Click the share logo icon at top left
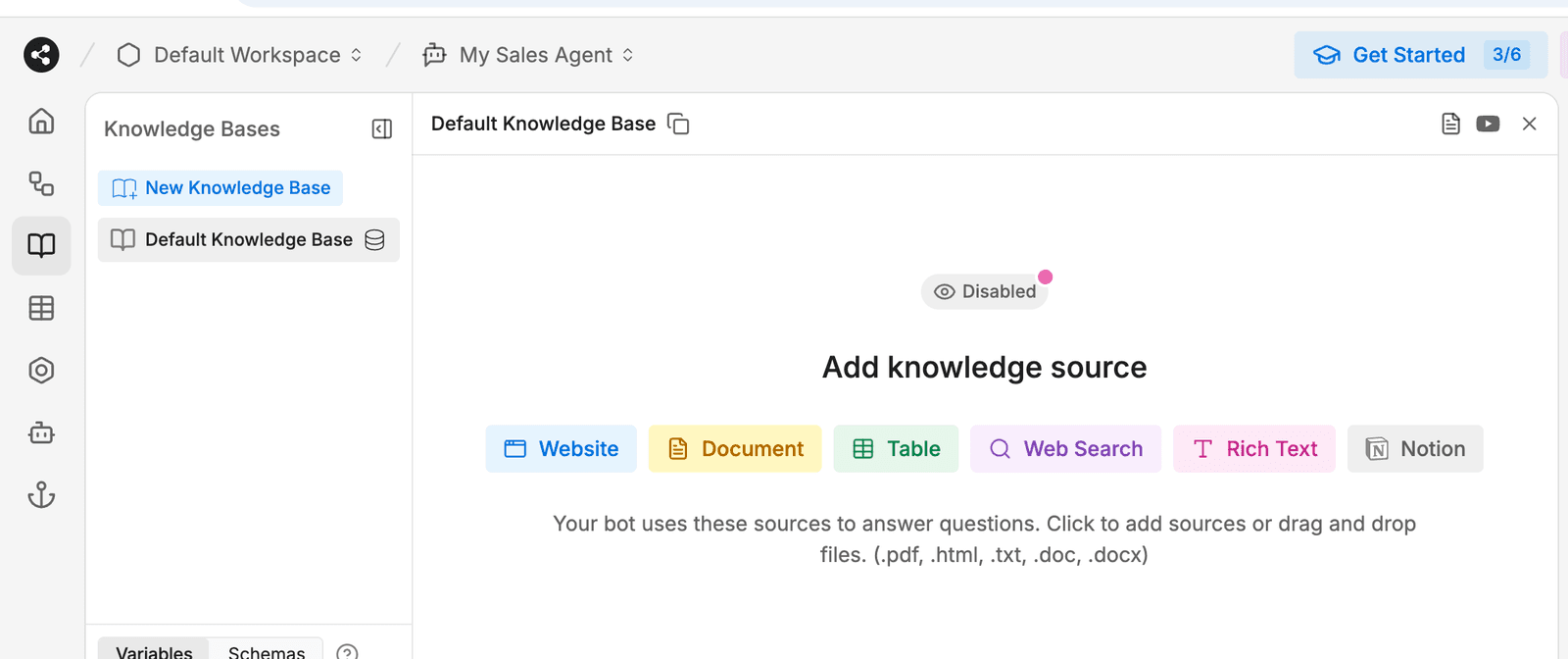Viewport: 1568px width, 659px height. pyautogui.click(x=41, y=55)
